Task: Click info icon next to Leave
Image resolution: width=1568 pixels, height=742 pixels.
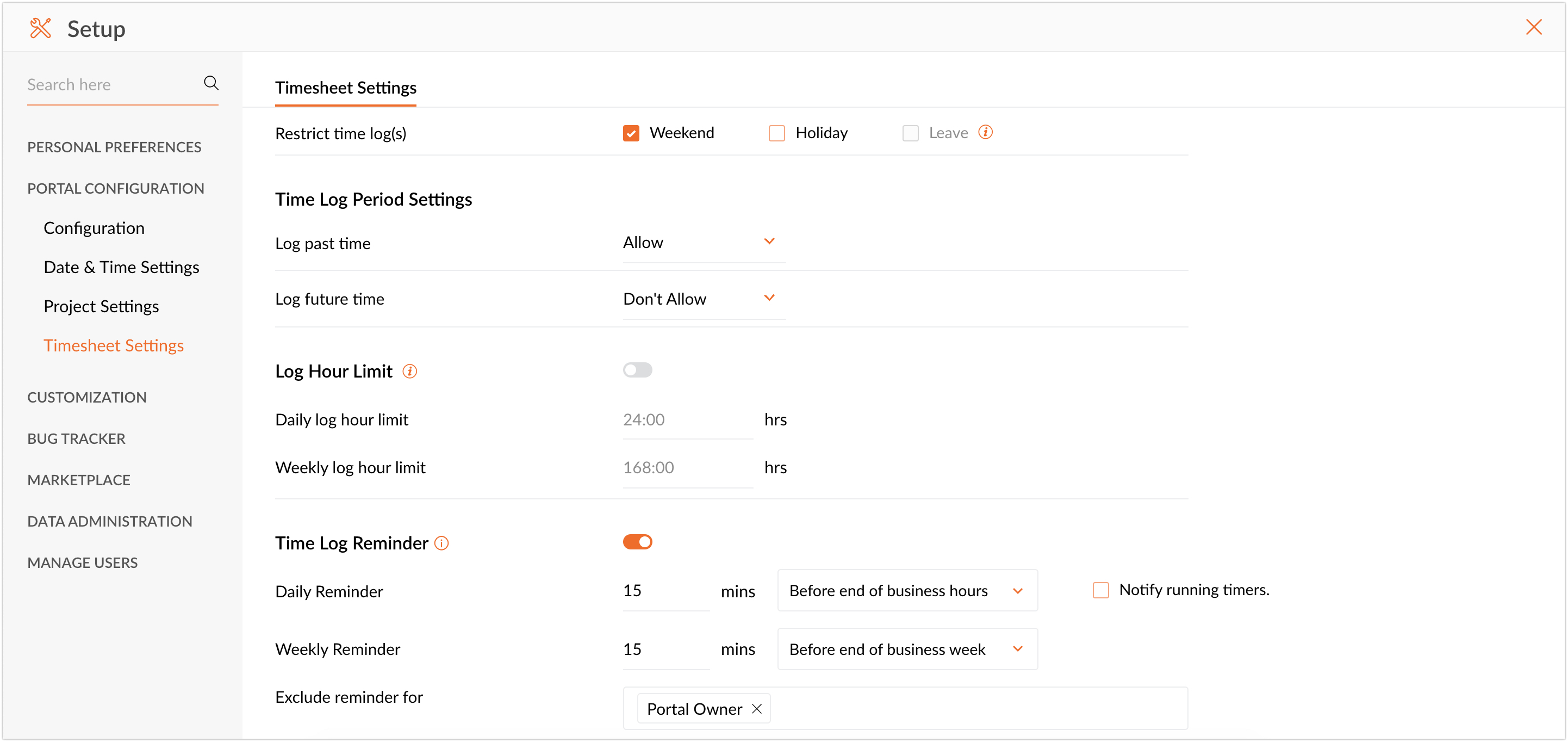Action: (985, 132)
